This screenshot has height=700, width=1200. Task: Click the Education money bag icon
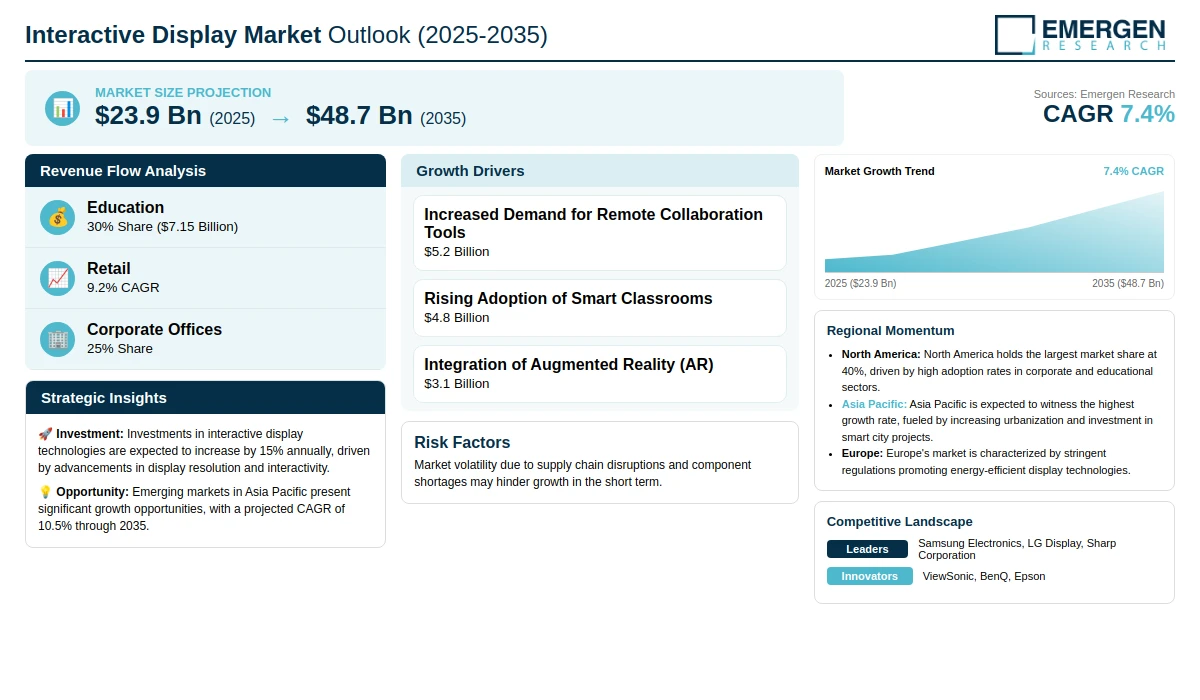[58, 217]
